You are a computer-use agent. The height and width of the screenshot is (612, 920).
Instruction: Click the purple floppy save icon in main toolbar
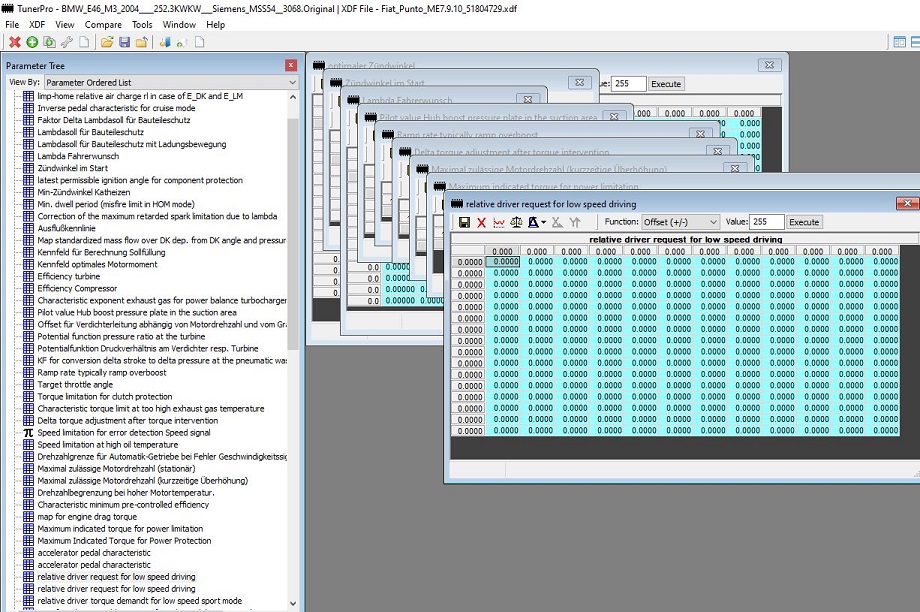pyautogui.click(x=124, y=42)
